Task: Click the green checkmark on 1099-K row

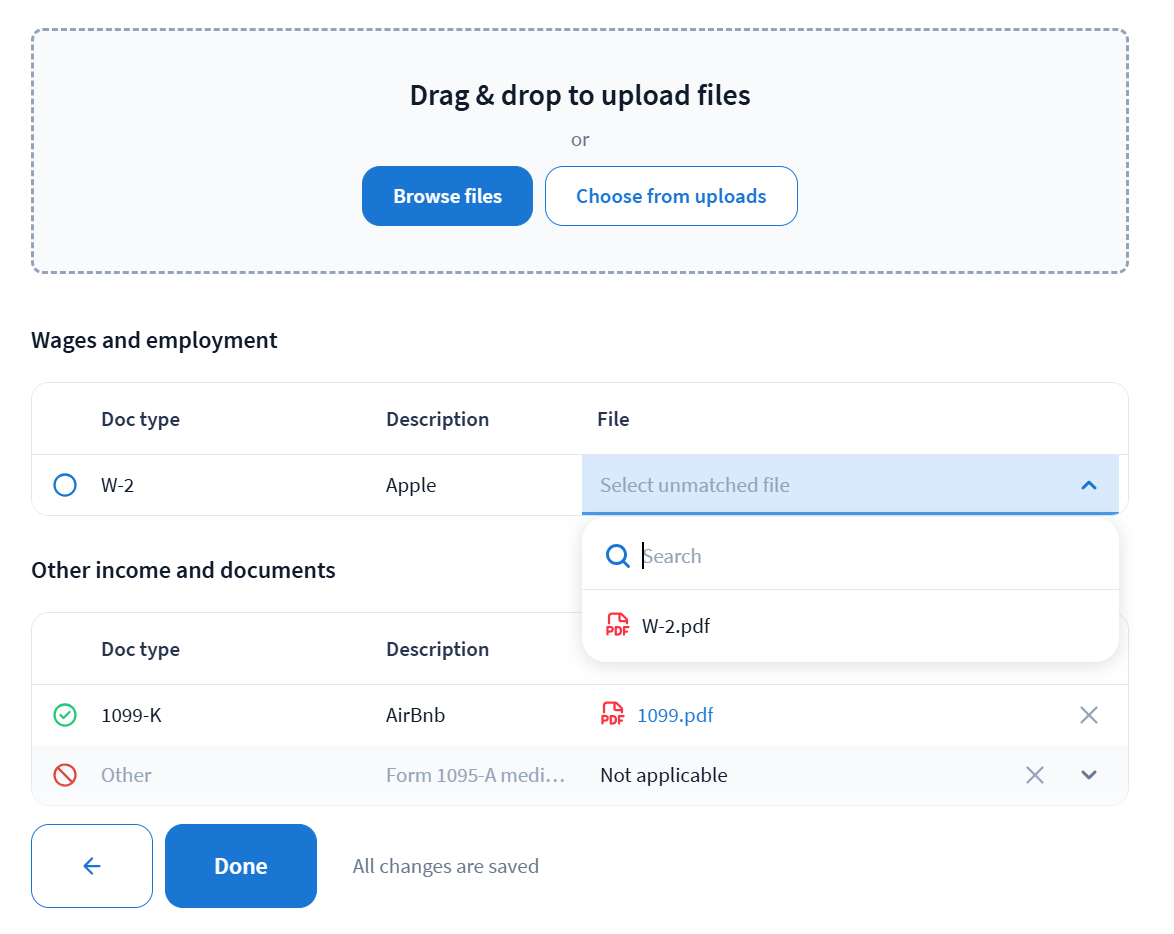Action: [65, 715]
